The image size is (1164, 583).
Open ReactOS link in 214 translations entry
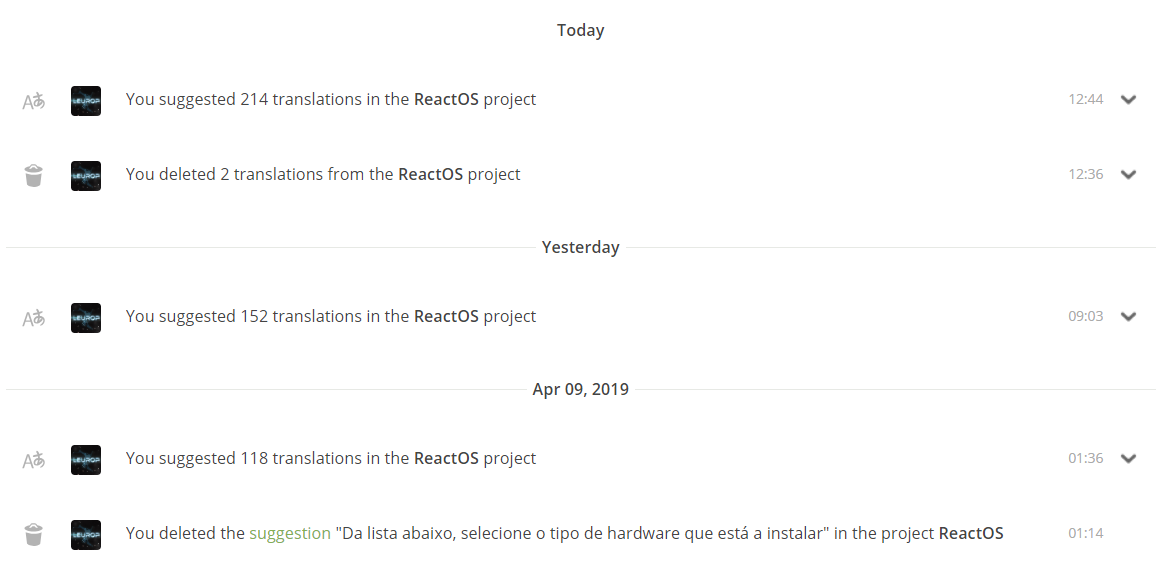tap(446, 100)
